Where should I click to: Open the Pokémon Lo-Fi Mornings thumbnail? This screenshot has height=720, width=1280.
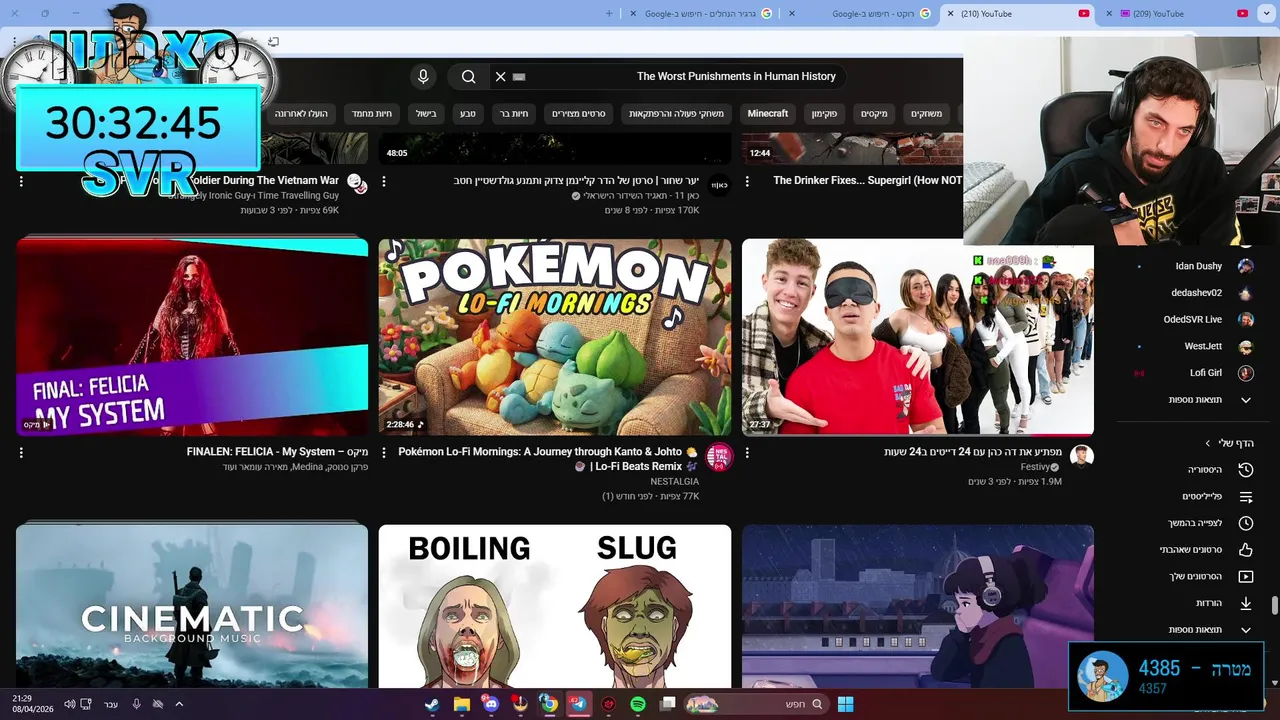click(555, 337)
